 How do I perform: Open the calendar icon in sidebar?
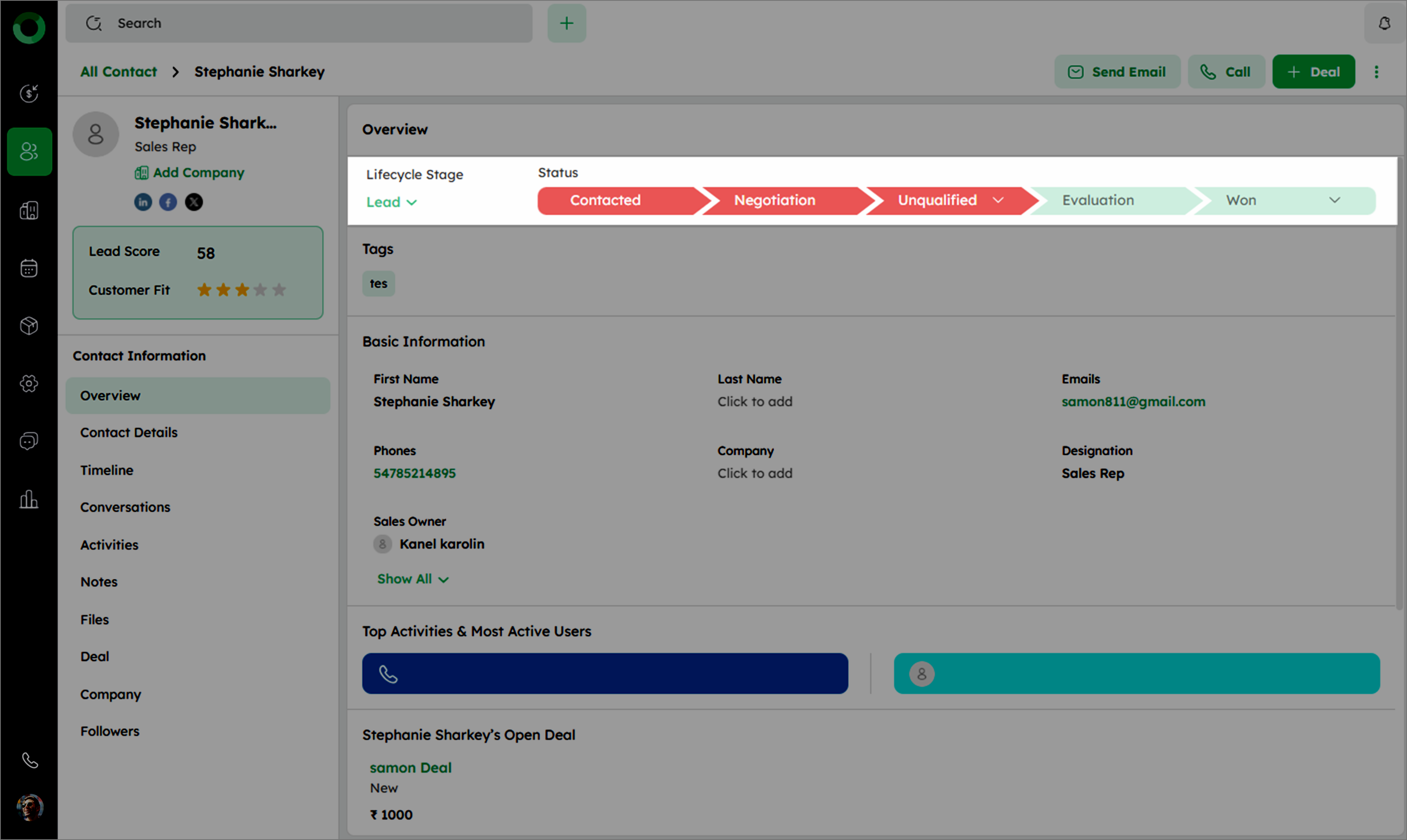click(x=29, y=268)
